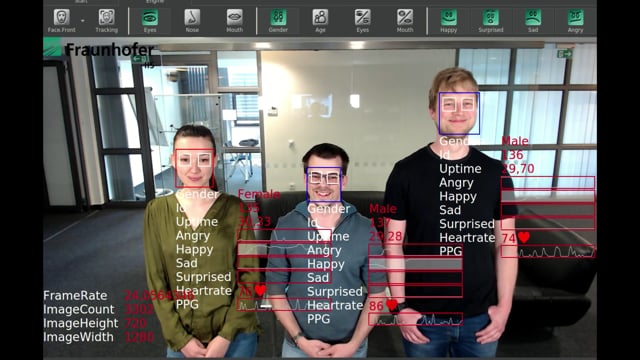Screen dimensions: 640x360
Task: Click the Female gender value
Action: [x=259, y=194]
